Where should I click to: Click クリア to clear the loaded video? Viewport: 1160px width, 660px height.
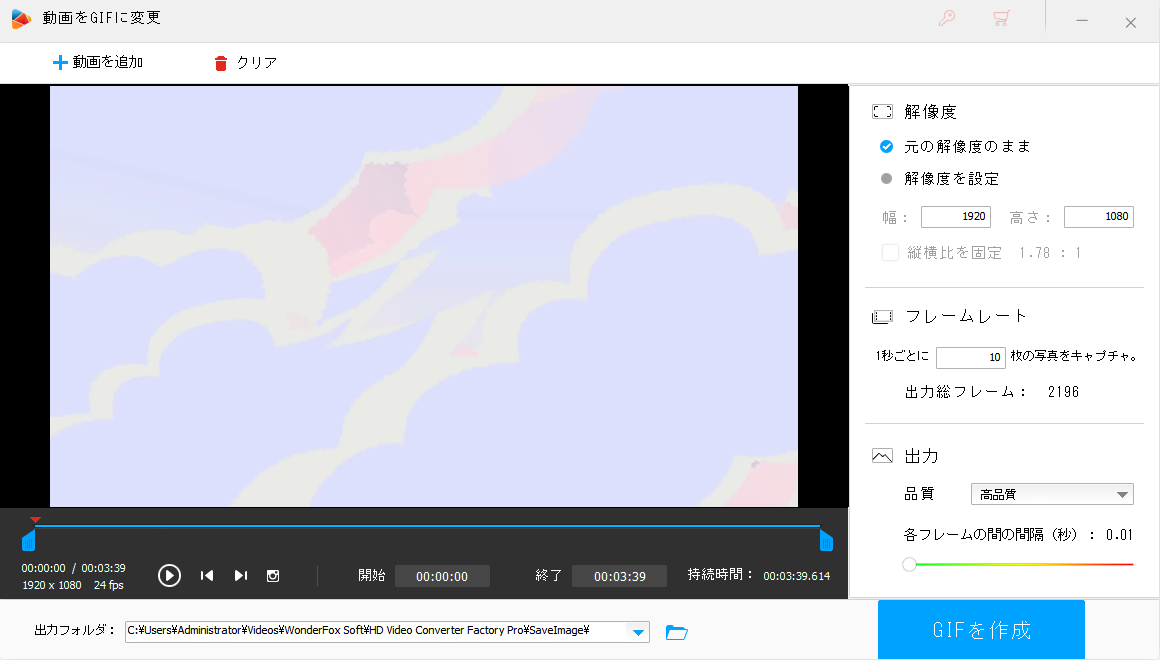(x=244, y=62)
